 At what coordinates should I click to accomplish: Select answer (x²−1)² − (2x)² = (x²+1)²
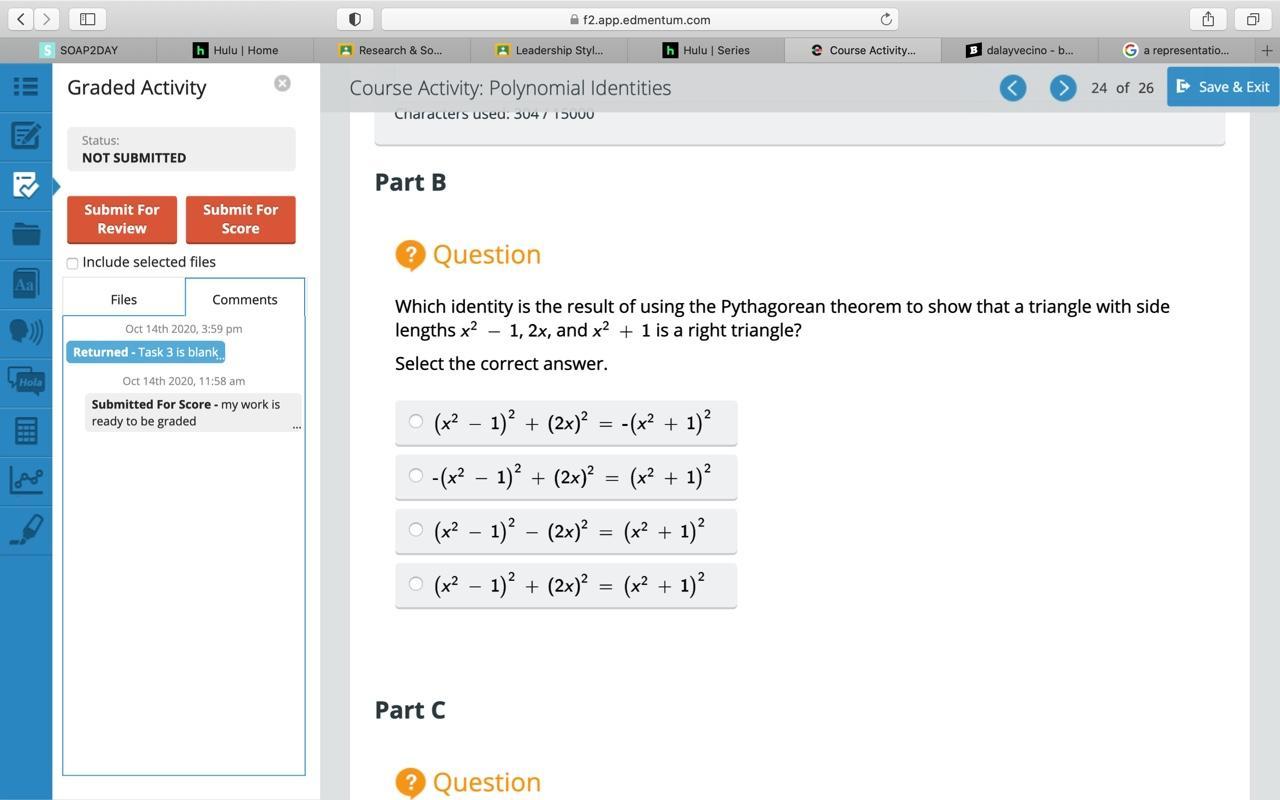[x=566, y=531]
